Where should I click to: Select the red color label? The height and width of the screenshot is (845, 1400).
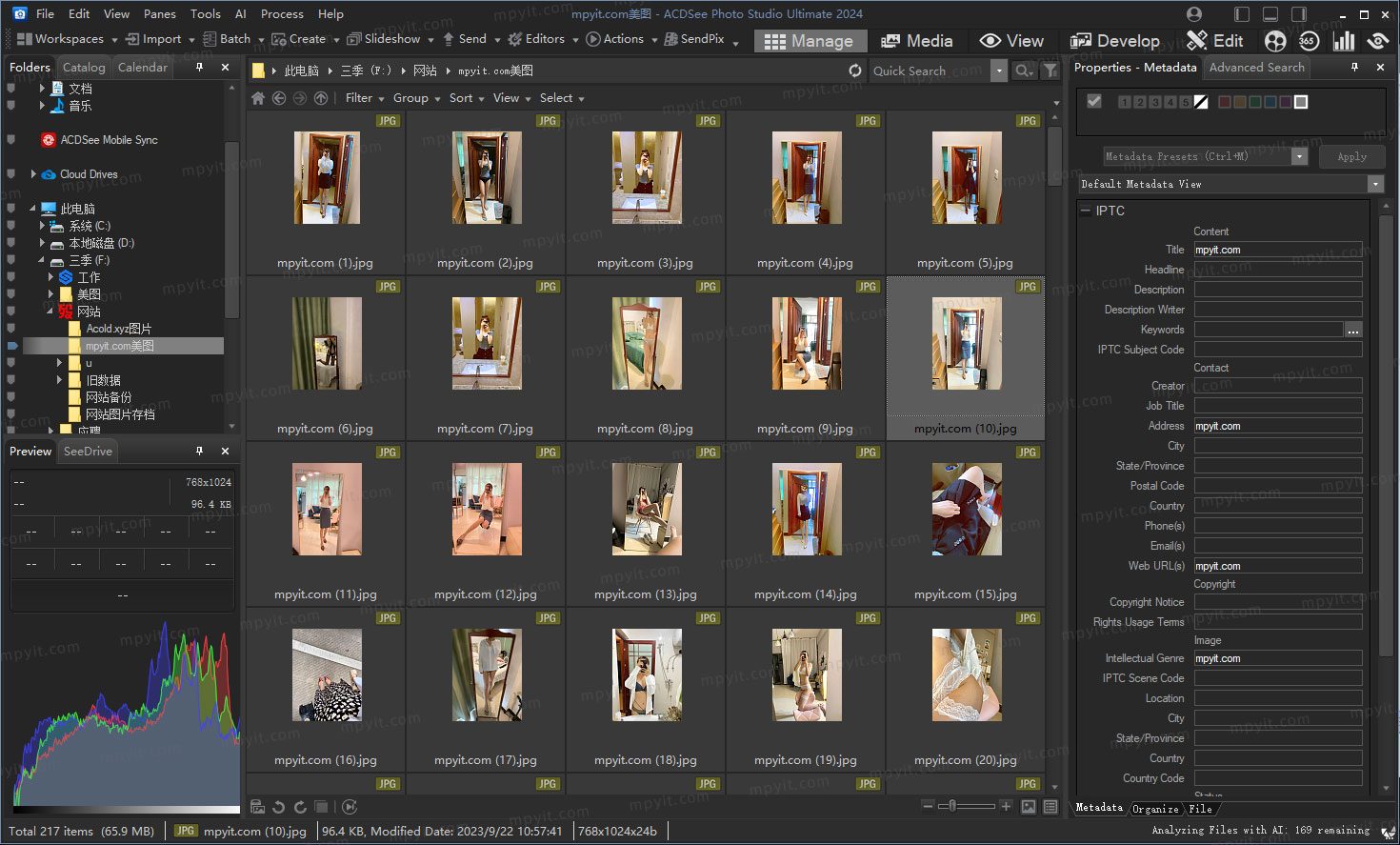click(x=1225, y=102)
